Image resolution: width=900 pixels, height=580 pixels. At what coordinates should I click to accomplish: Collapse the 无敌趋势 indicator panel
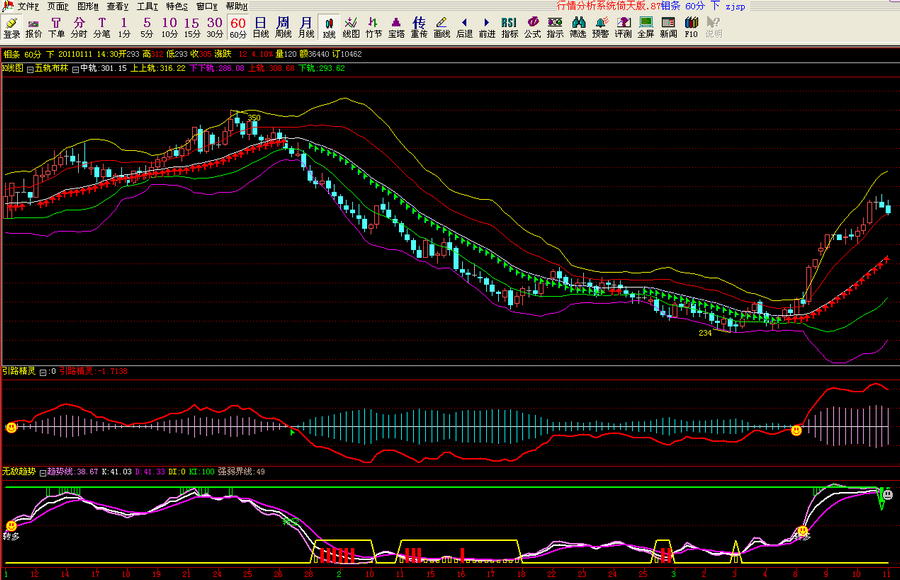click(42, 471)
